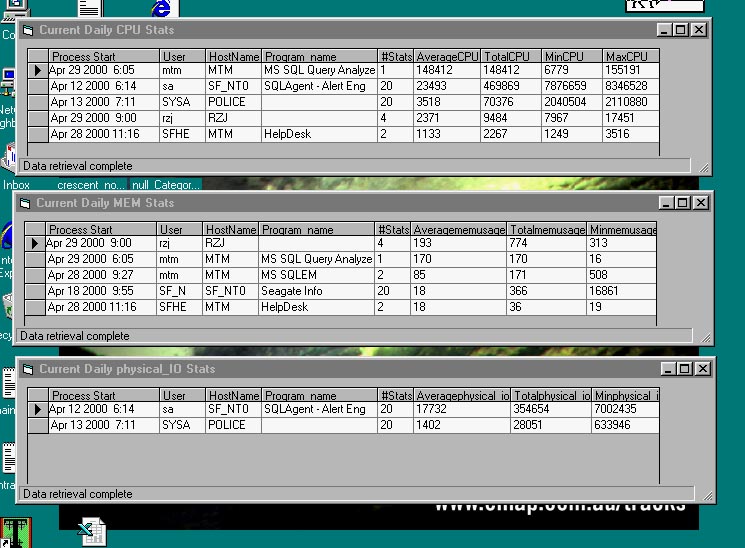Click the MaxCPU column header
Screen dimensions: 745x548
(x=630, y=56)
